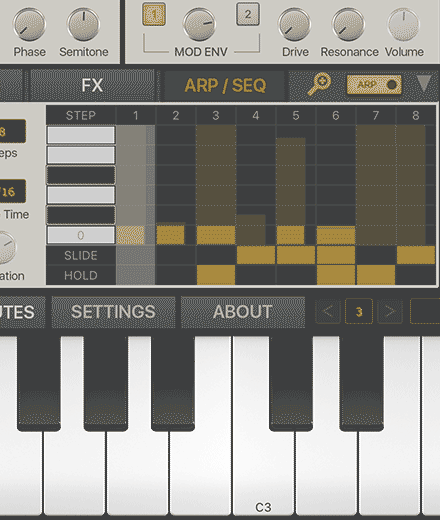Enable SLIDE on step 7
The image size is (440, 520).
point(376,255)
